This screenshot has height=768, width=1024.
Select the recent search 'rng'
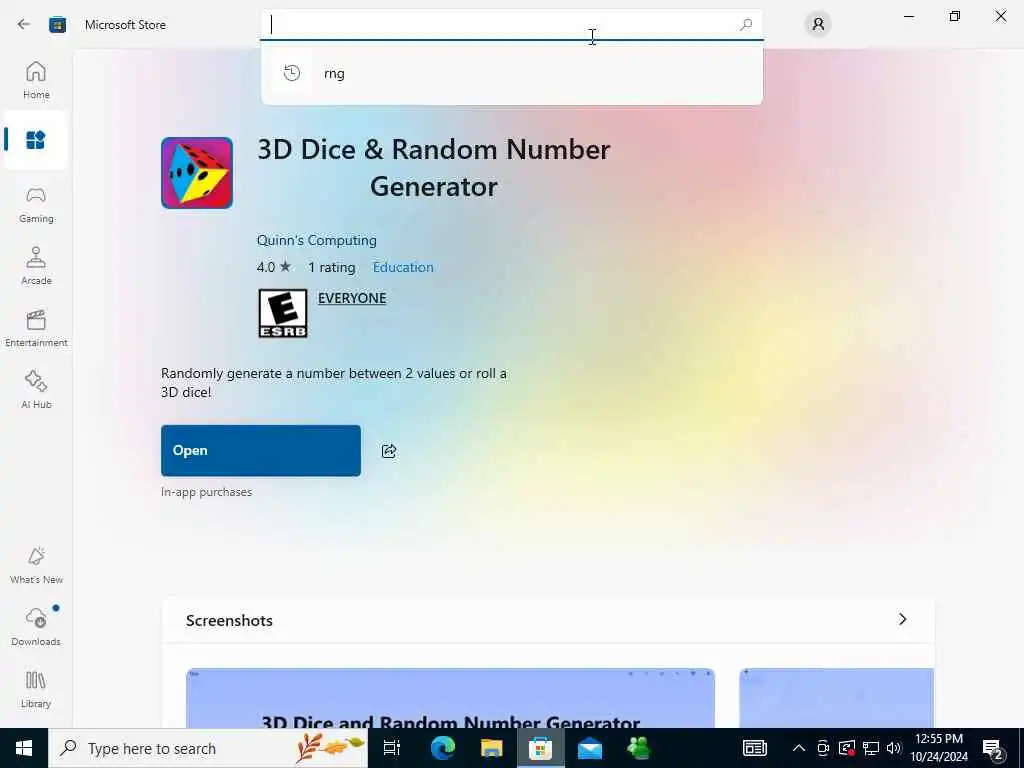coord(511,73)
